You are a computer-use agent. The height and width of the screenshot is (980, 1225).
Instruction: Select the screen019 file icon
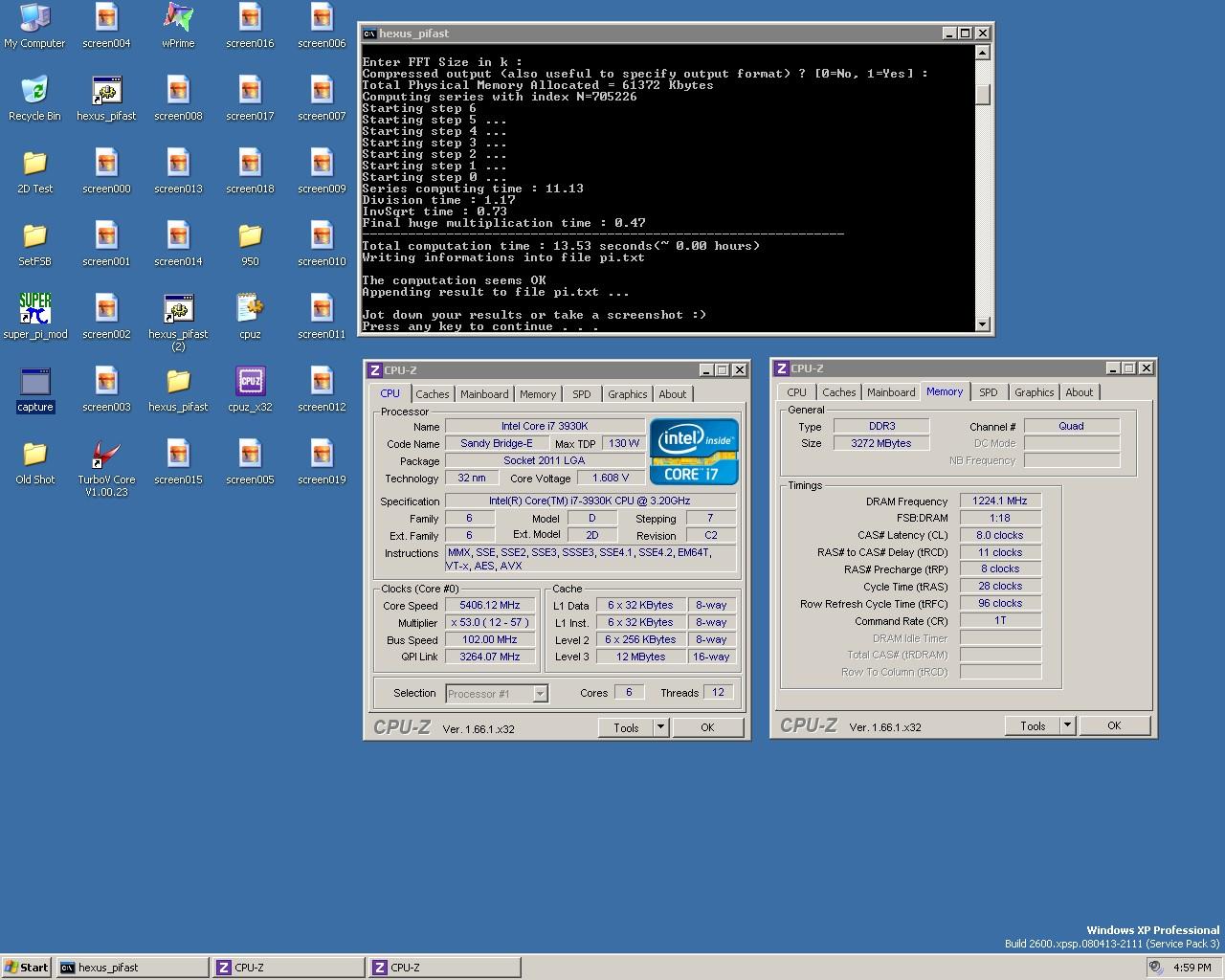(322, 462)
